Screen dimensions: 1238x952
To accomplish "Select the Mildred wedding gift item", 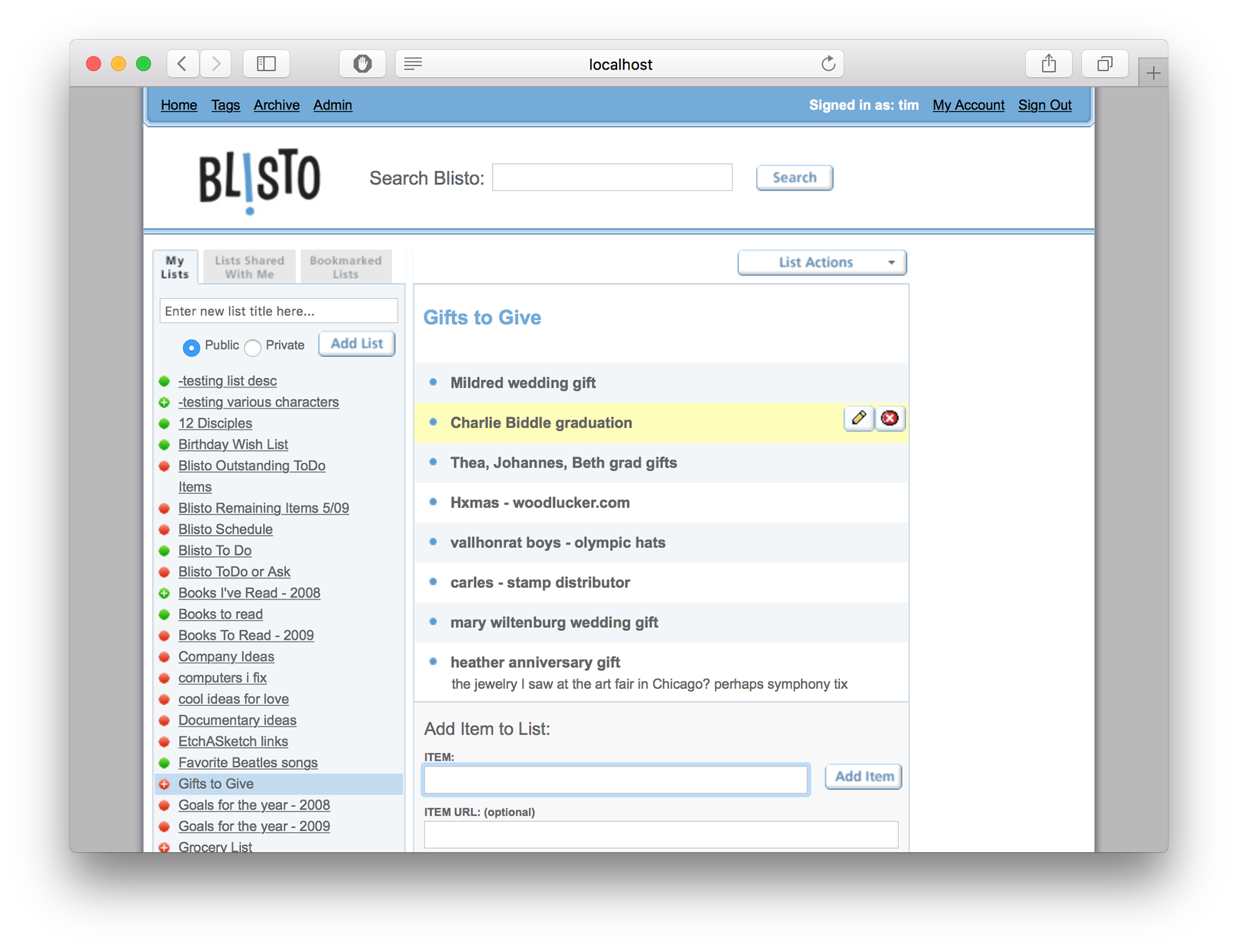I will [x=661, y=383].
